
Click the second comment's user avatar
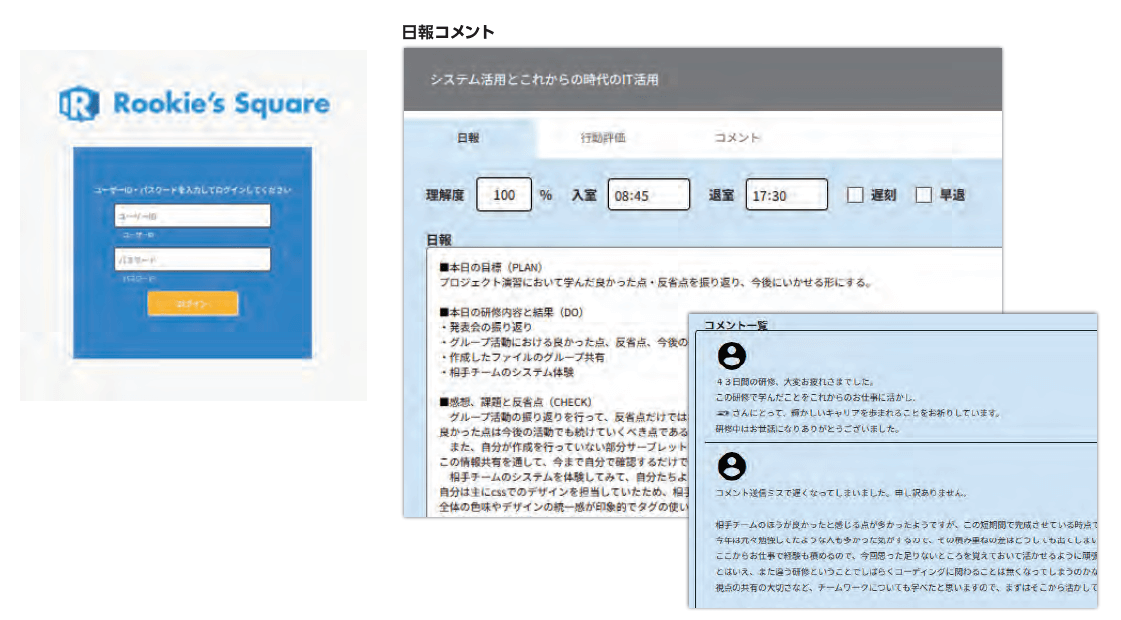(733, 465)
